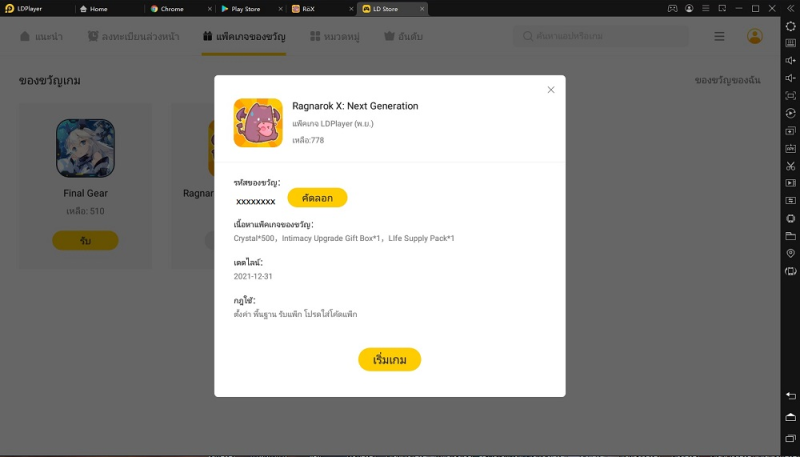
Task: Open operation recorder (sync play) icon
Action: 790,113
